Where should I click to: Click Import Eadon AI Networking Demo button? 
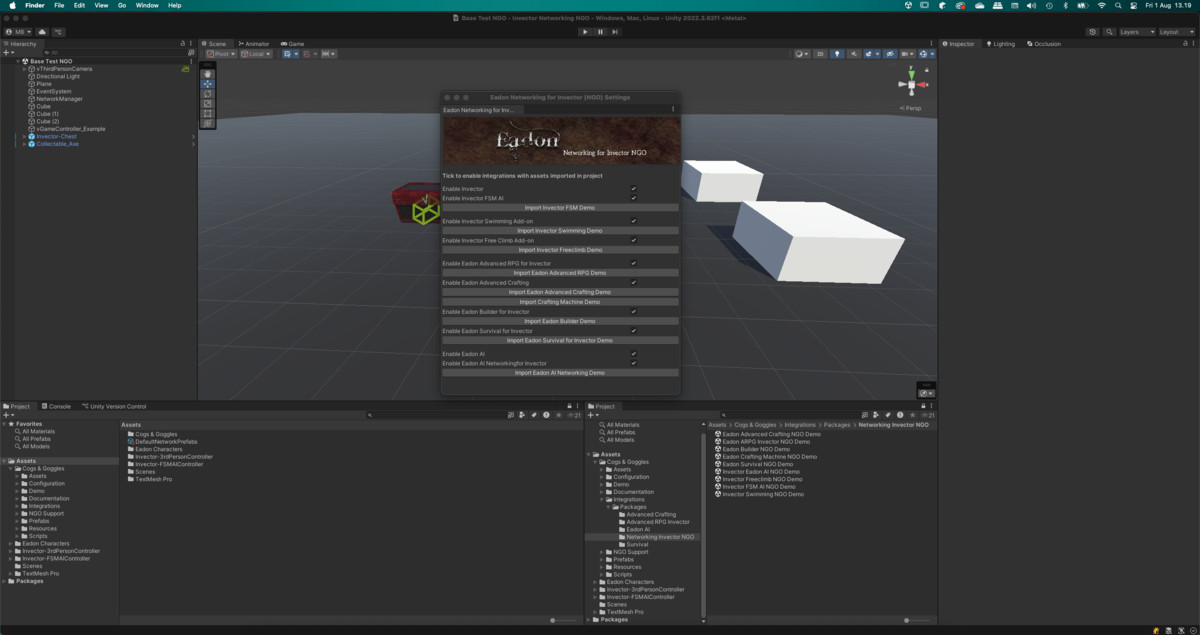click(x=560, y=373)
